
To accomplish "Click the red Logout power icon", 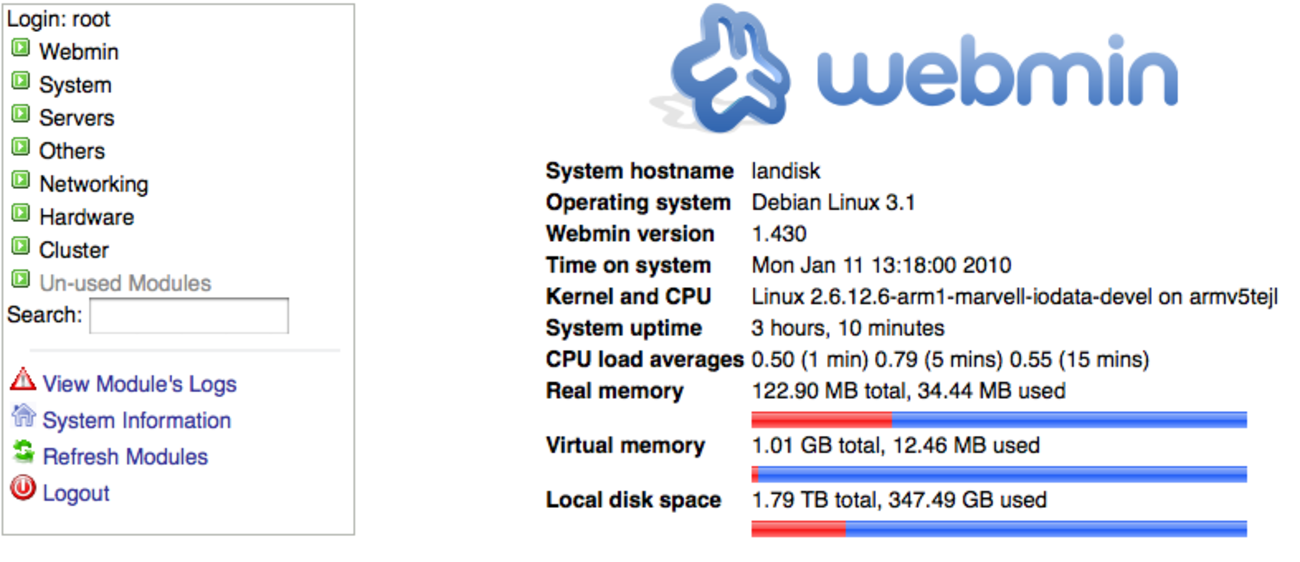I will click(x=22, y=490).
